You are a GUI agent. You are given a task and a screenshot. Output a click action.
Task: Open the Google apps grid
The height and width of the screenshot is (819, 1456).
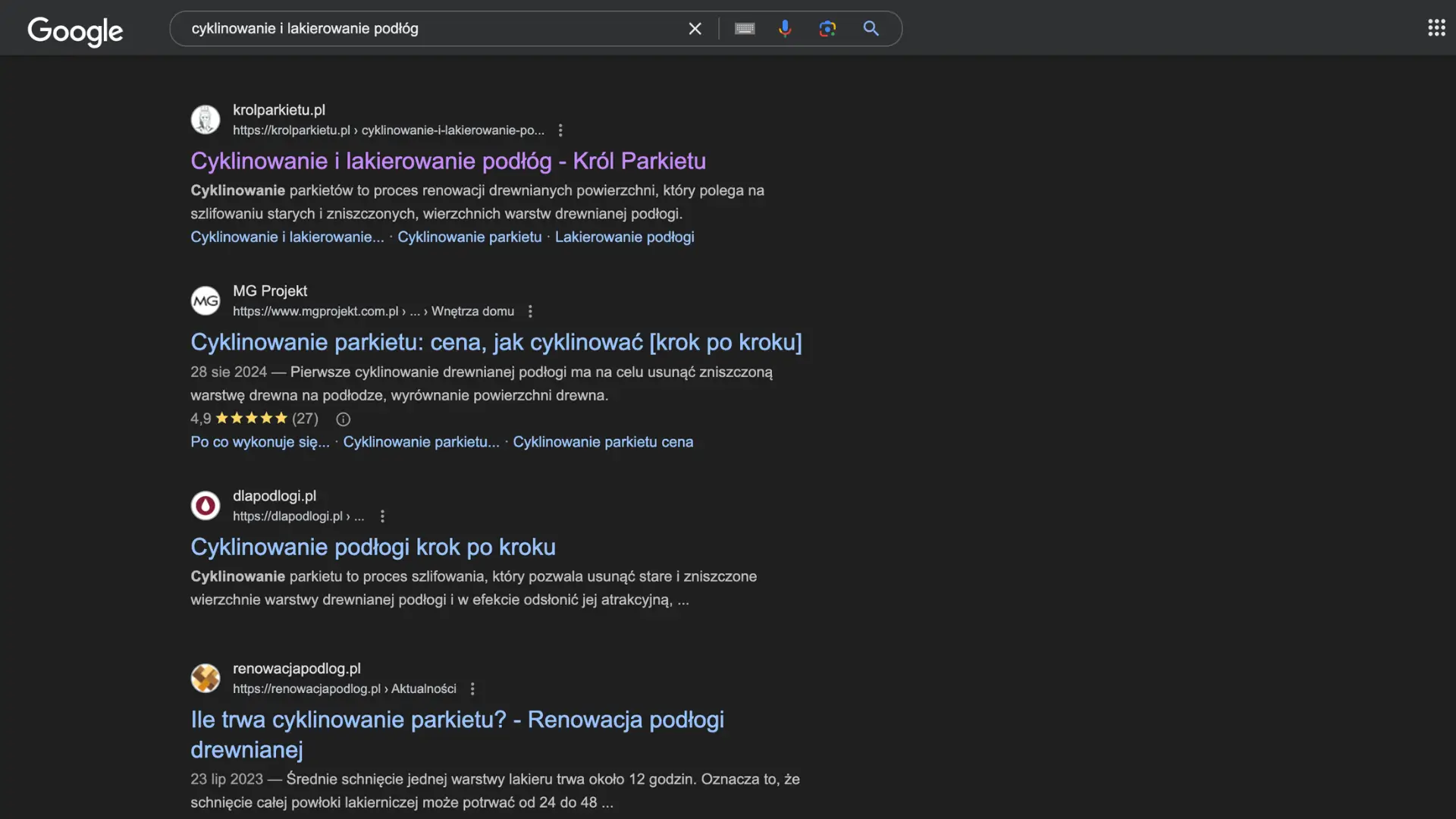coord(1436,28)
